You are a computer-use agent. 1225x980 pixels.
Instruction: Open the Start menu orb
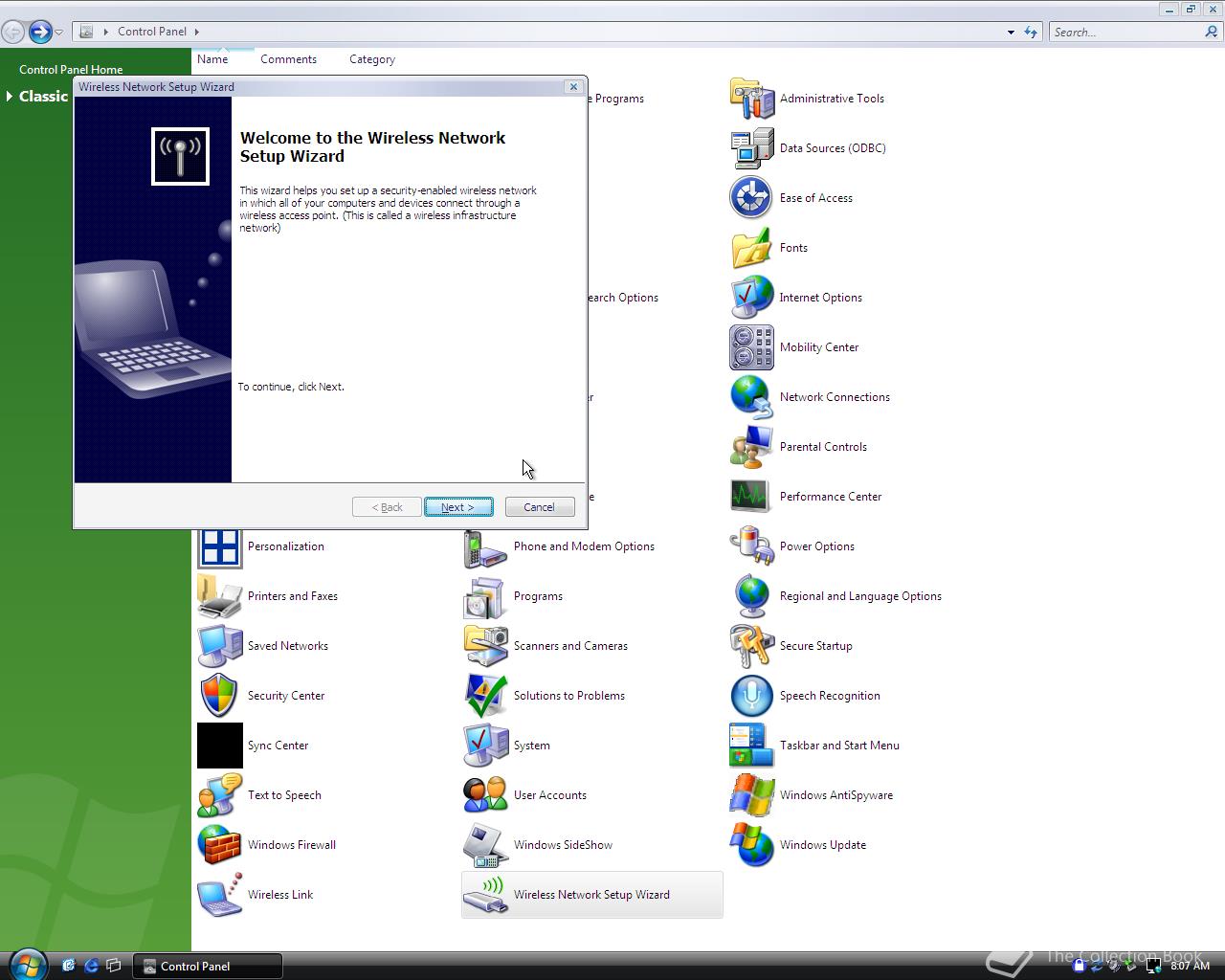pos(27,964)
